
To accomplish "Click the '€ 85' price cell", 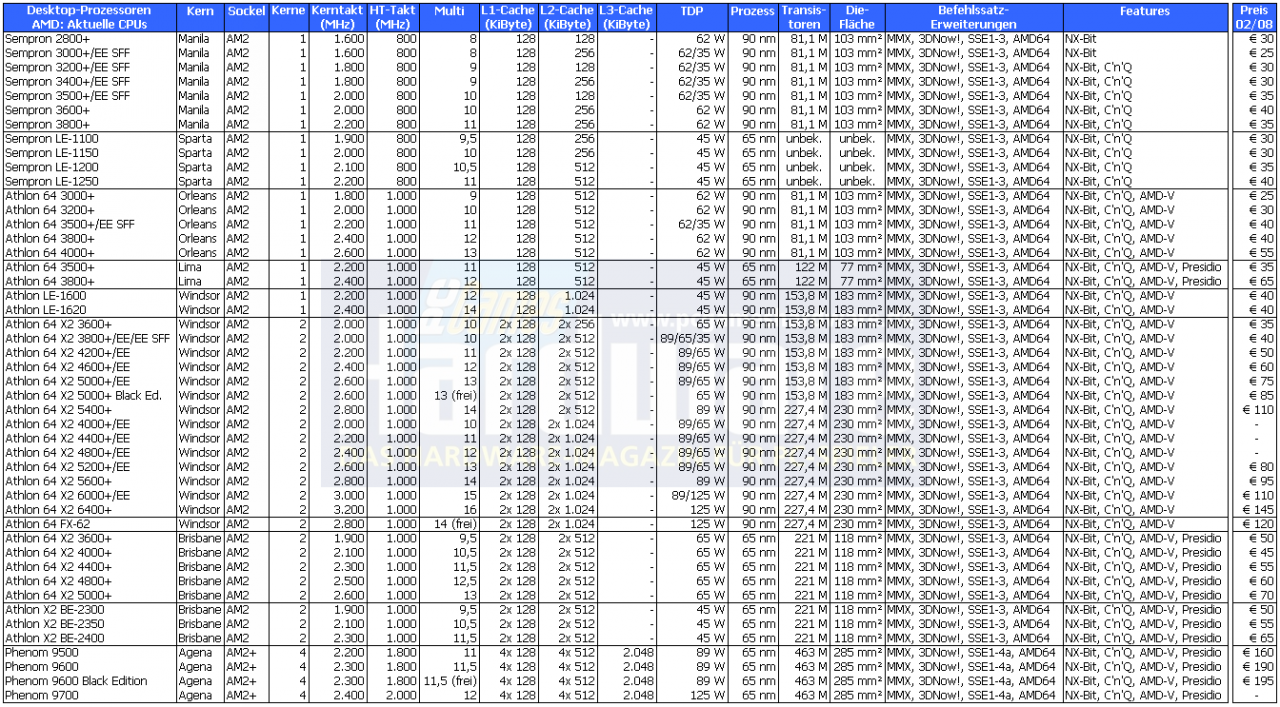I will point(1262,395).
